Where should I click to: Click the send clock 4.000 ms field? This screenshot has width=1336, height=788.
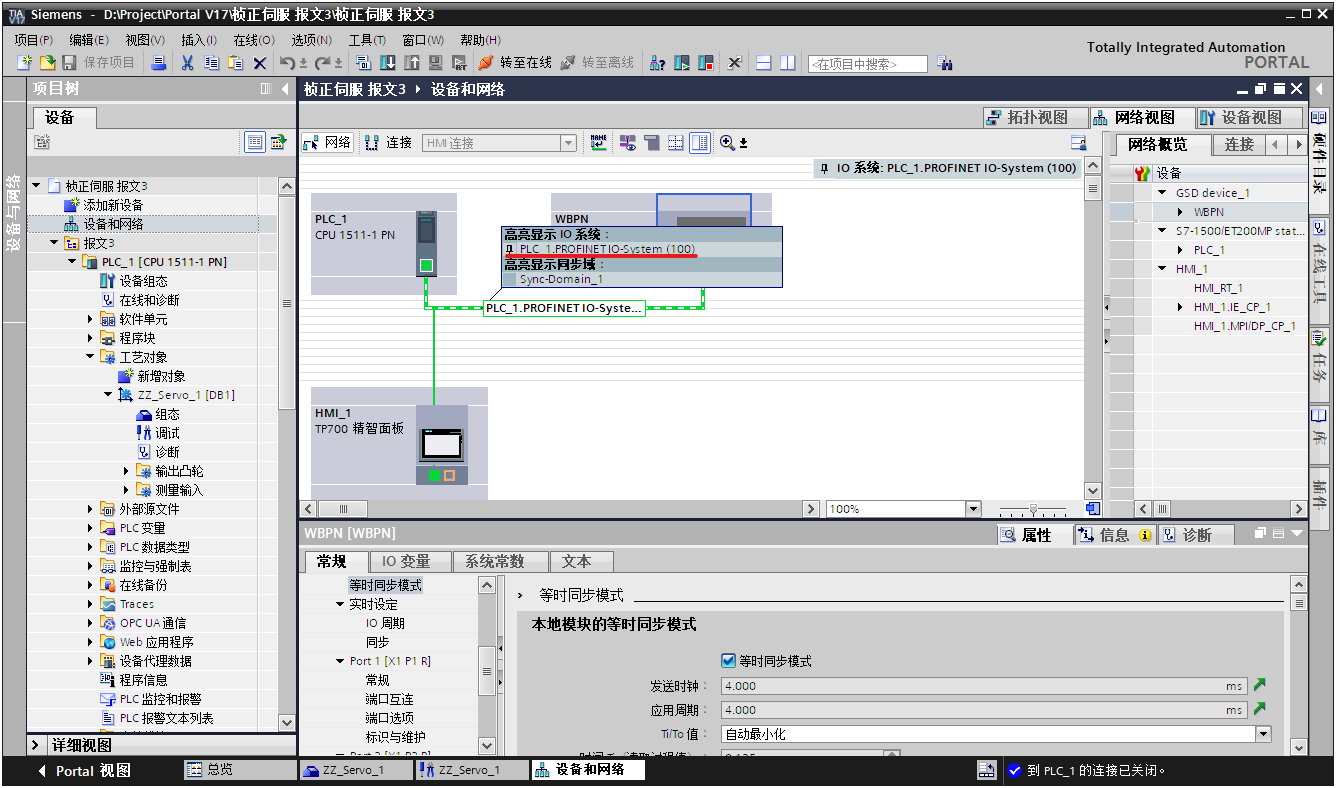tap(983, 686)
